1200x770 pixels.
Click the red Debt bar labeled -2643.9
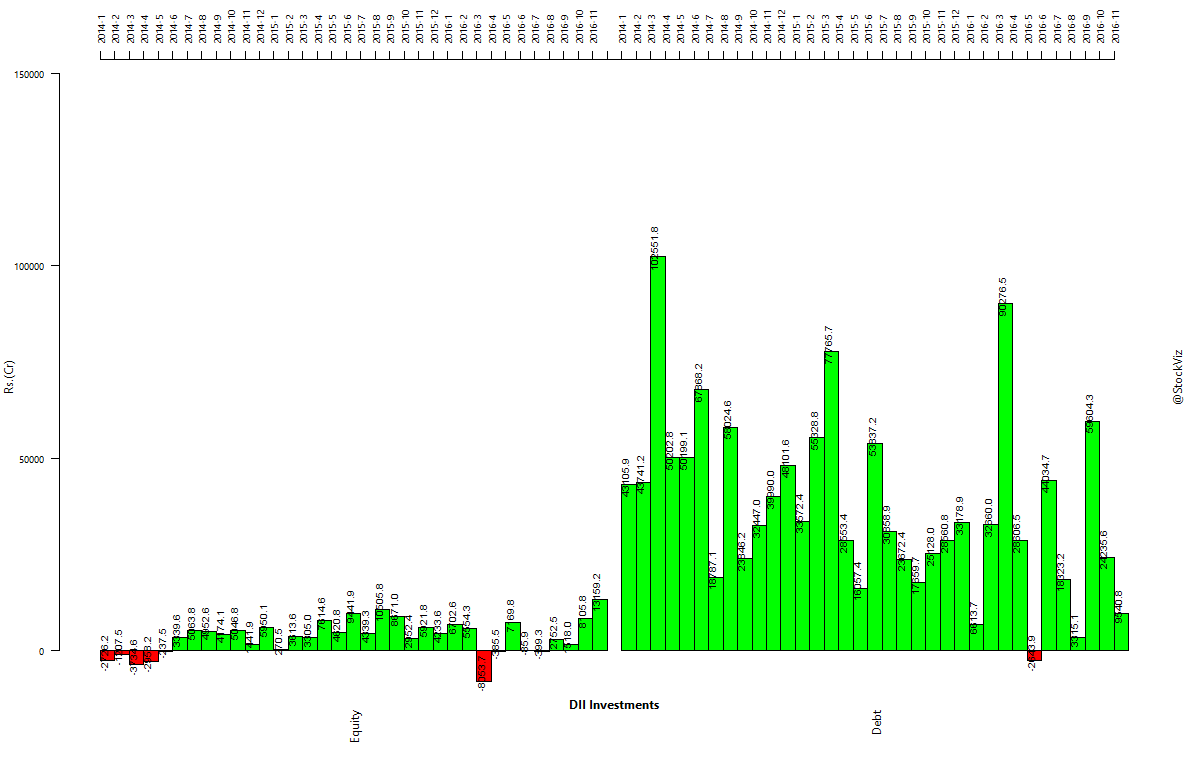point(1035,656)
